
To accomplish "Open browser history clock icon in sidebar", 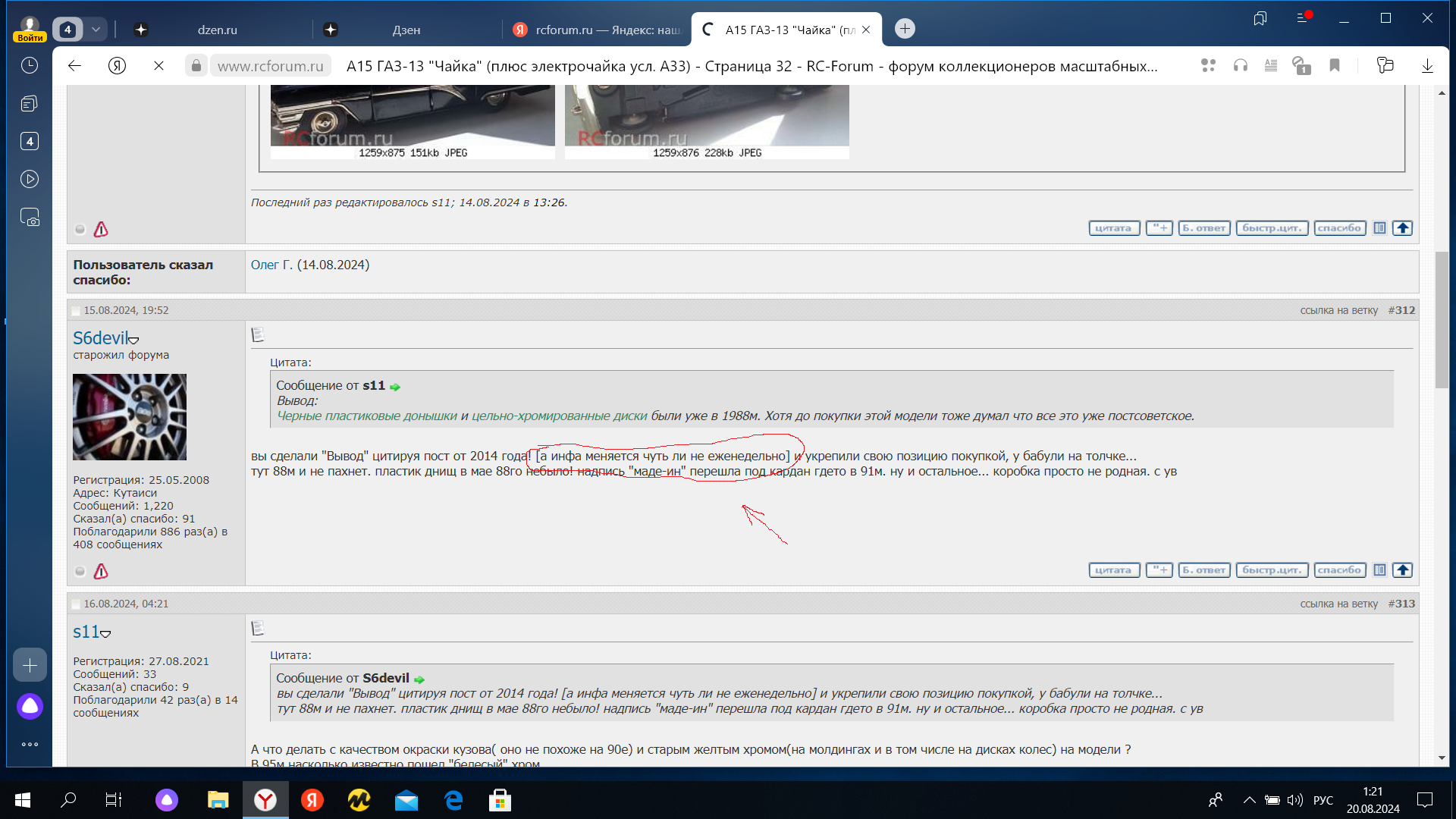I will tap(30, 65).
